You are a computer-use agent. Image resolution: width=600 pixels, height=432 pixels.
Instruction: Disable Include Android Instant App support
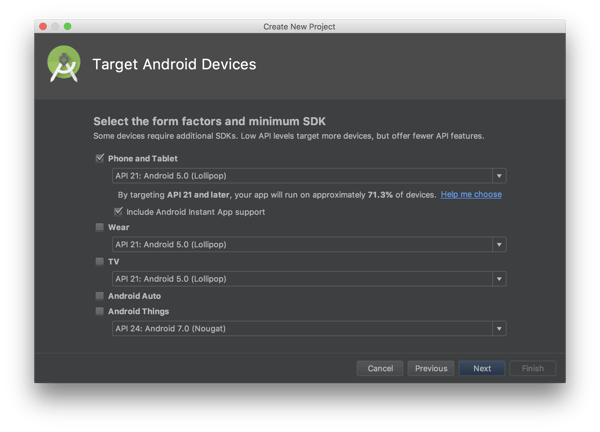coord(119,212)
